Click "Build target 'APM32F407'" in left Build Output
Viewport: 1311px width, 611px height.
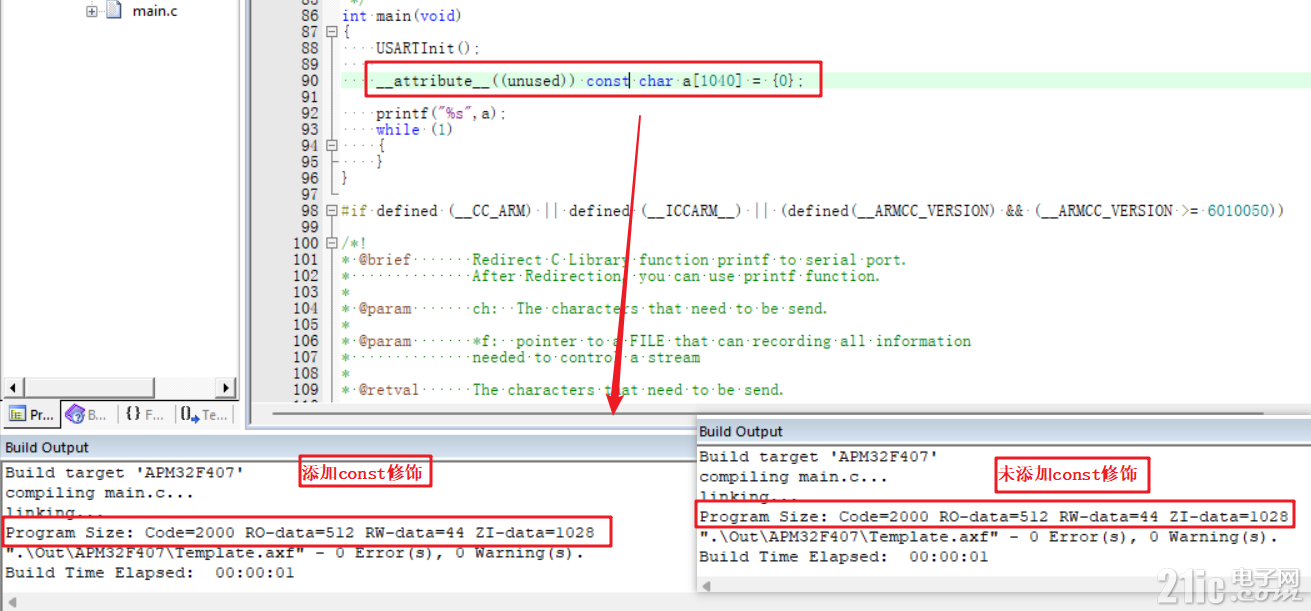[125, 473]
